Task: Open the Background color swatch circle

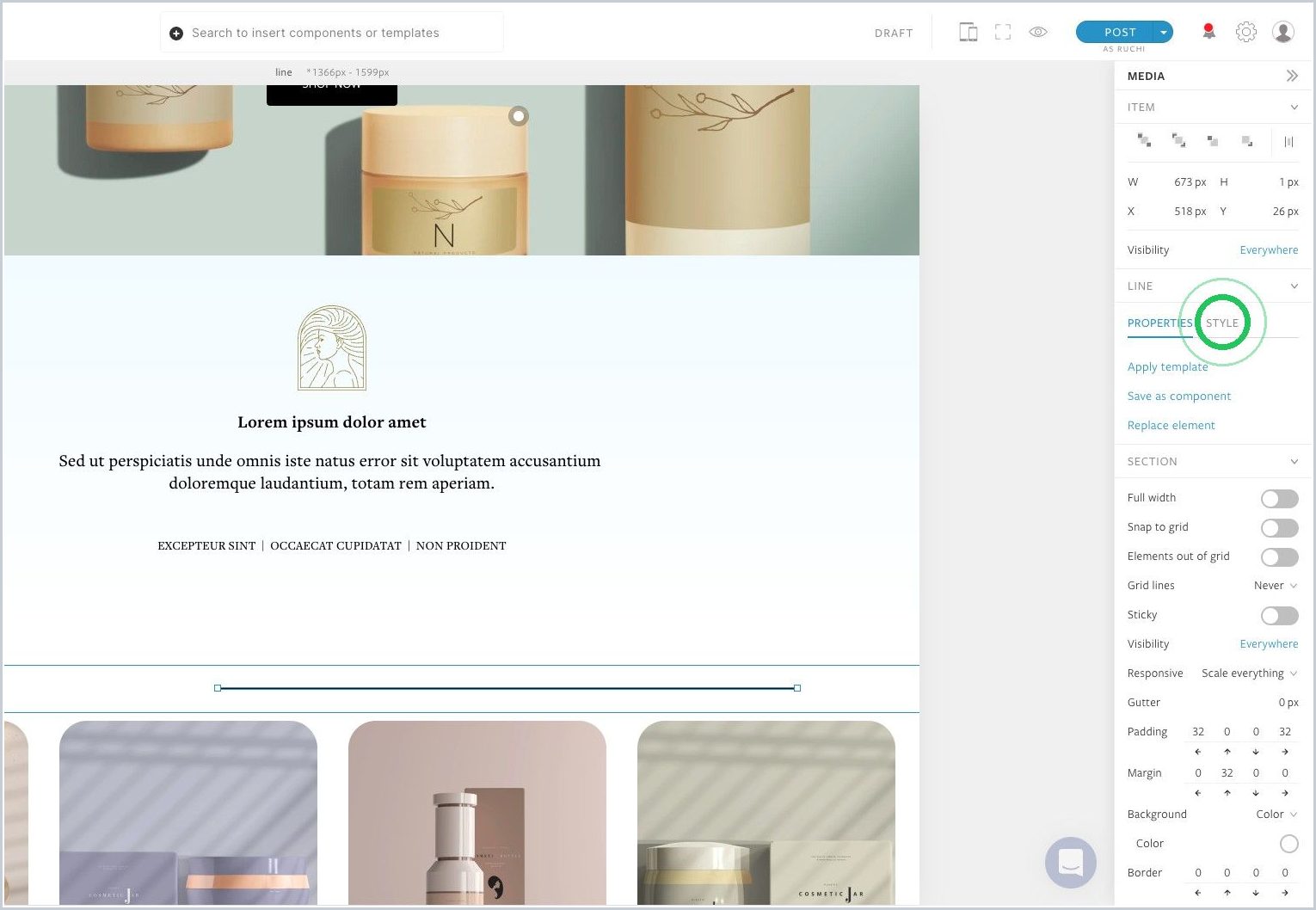Action: [x=1288, y=844]
